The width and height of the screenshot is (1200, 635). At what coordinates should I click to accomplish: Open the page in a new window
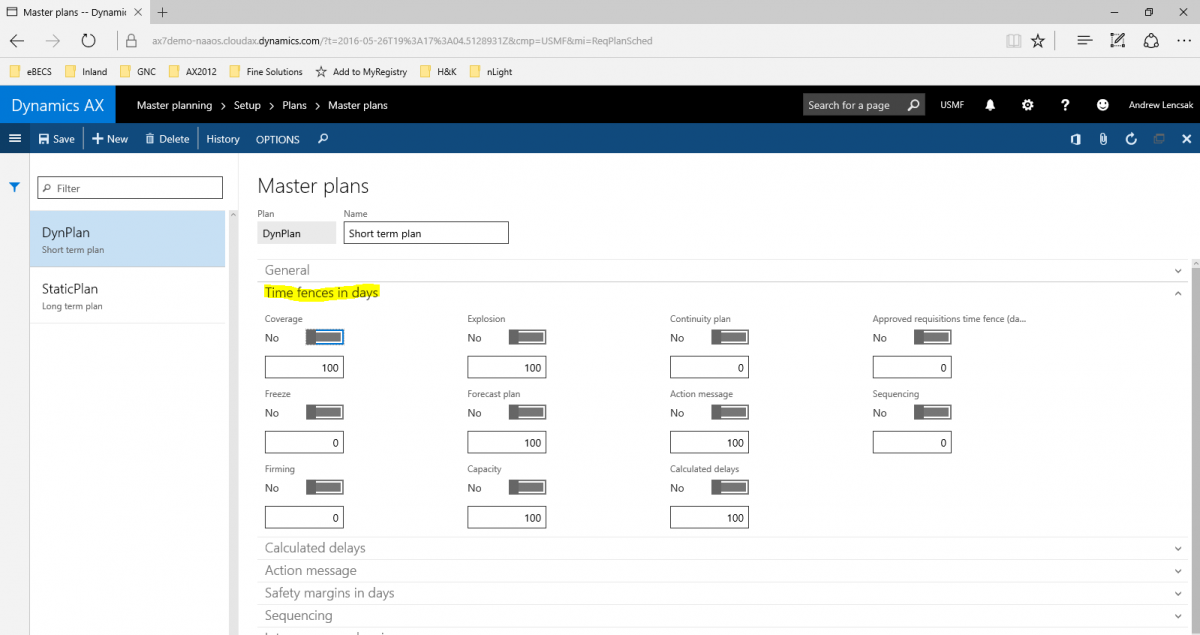1159,139
